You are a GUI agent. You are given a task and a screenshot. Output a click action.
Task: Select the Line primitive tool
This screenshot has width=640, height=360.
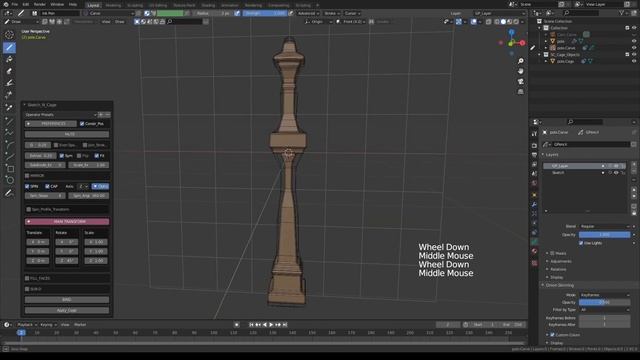(9, 121)
